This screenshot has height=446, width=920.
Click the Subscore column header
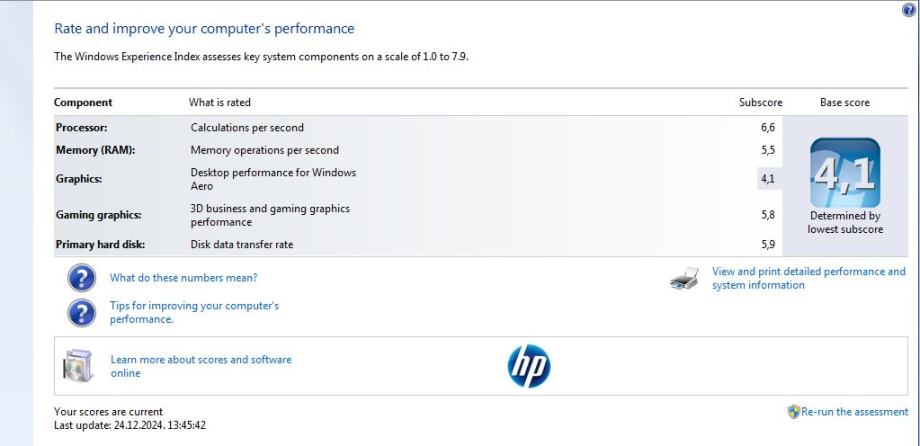(x=760, y=102)
